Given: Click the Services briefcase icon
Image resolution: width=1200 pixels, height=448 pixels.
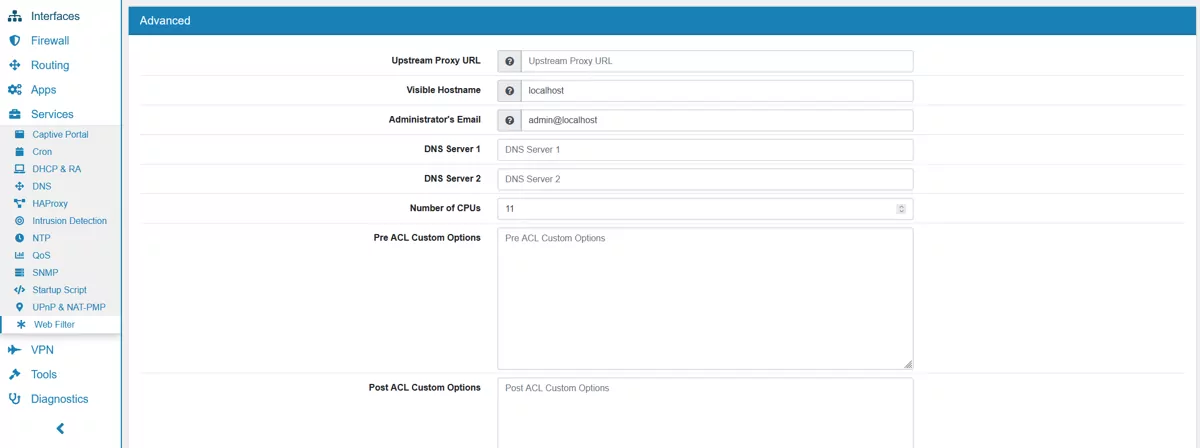Looking at the screenshot, I should tap(14, 114).
